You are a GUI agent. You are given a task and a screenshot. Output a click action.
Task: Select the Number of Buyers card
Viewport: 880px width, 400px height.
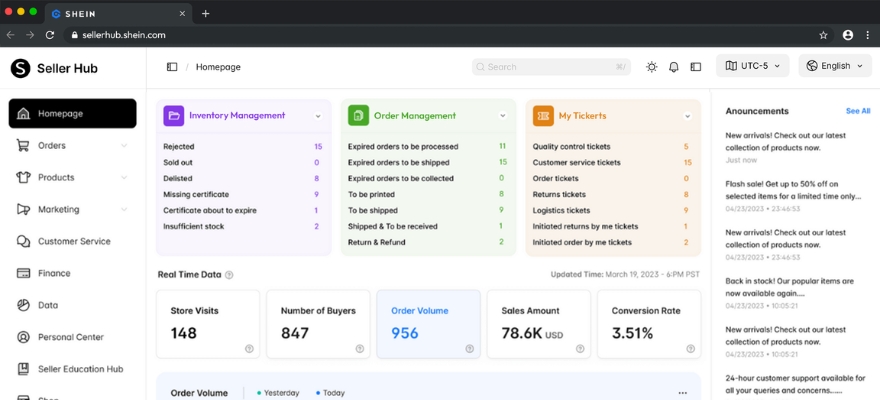click(x=318, y=324)
